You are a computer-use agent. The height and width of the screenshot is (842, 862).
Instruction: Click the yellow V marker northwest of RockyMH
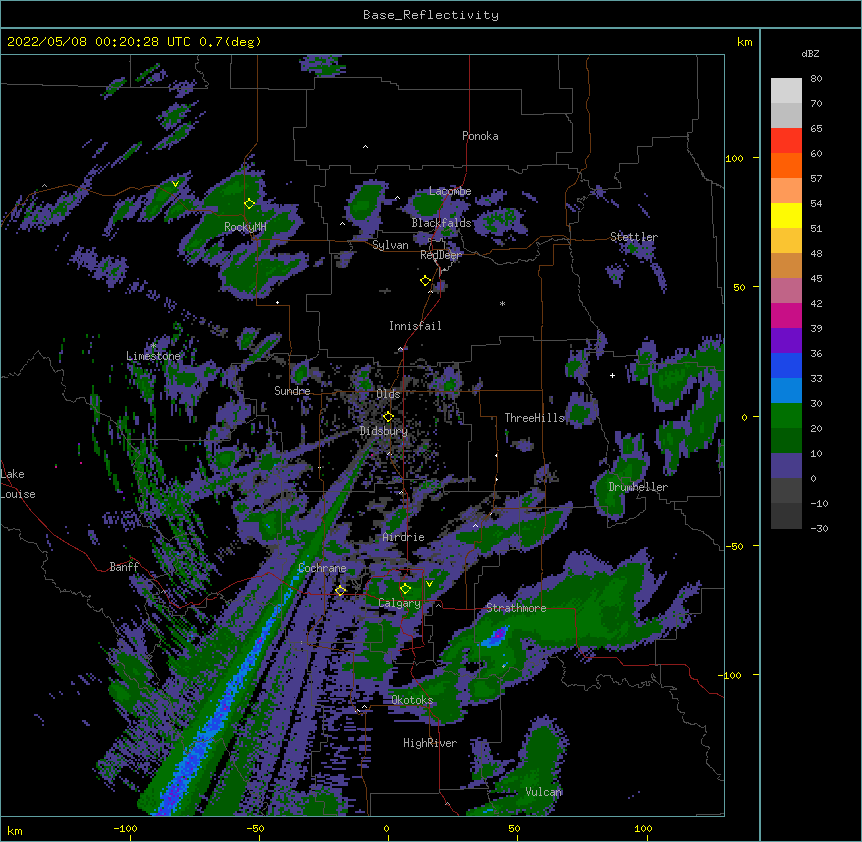[x=175, y=184]
